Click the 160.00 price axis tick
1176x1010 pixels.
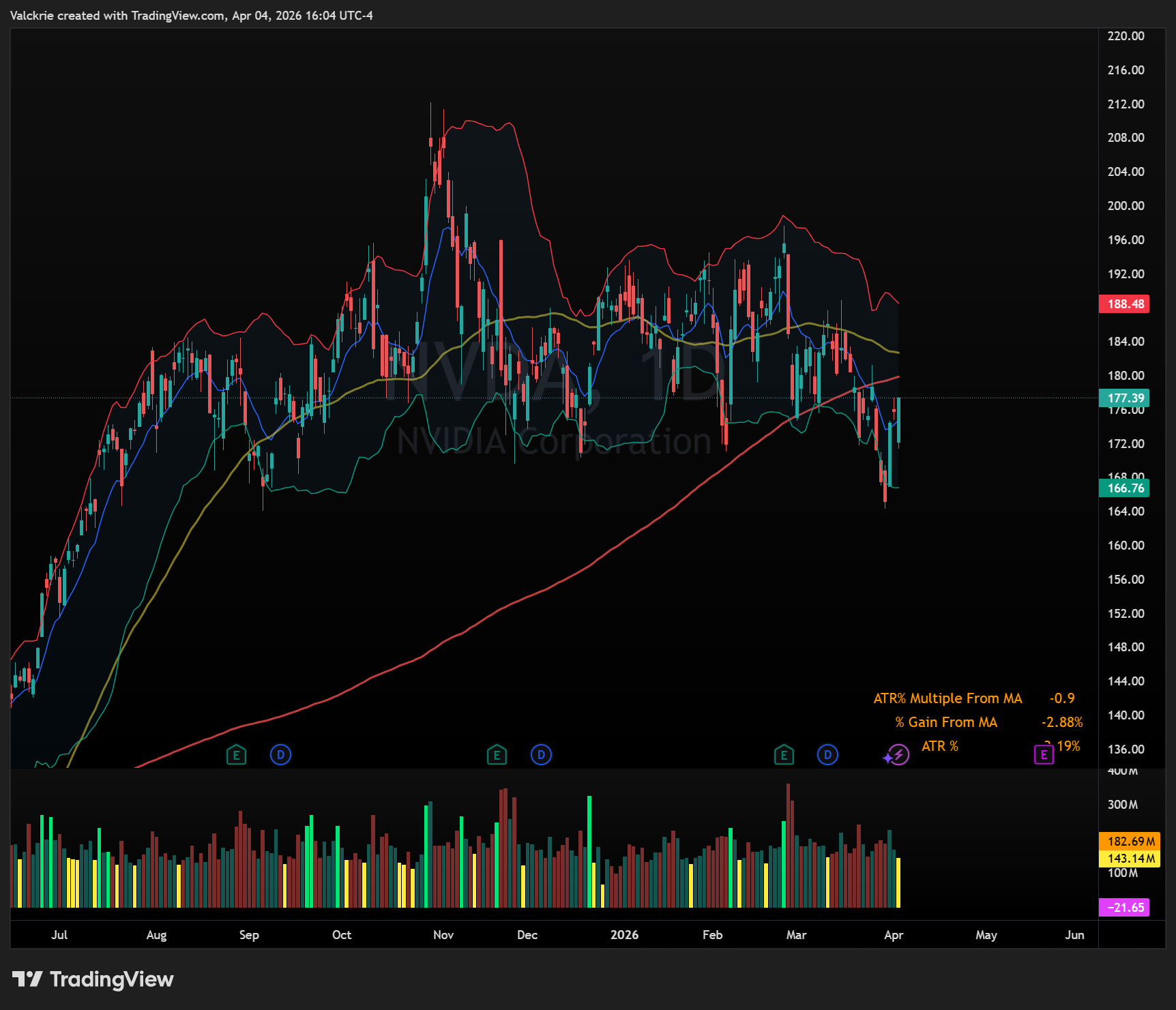(1126, 546)
